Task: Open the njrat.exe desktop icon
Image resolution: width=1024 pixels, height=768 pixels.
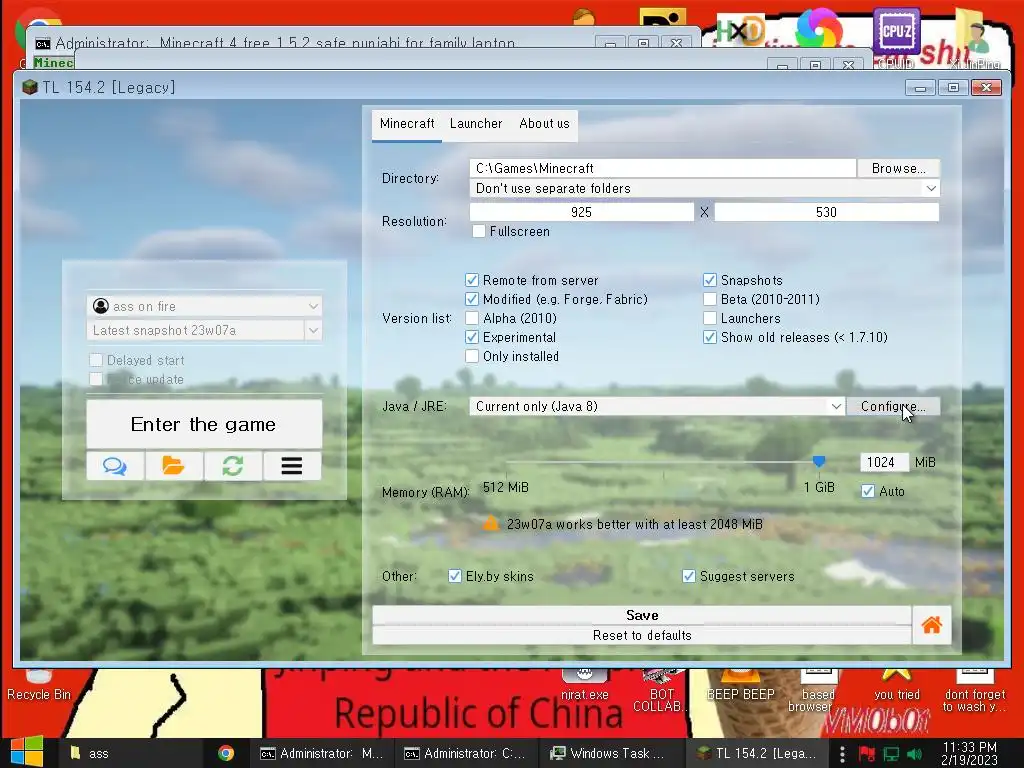Action: point(584,686)
